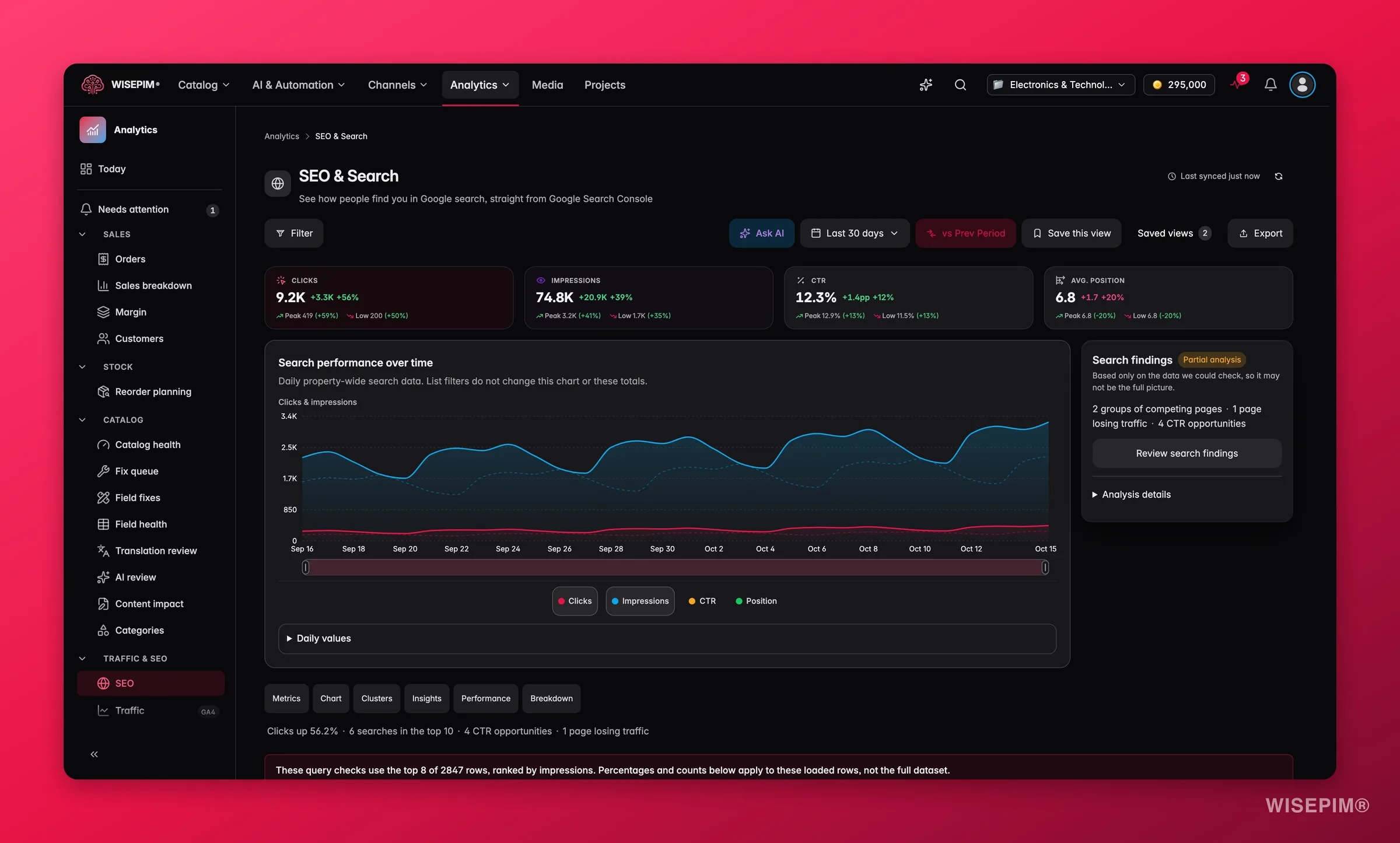
Task: Open Traffic GA4 in sidebar
Action: pos(150,711)
